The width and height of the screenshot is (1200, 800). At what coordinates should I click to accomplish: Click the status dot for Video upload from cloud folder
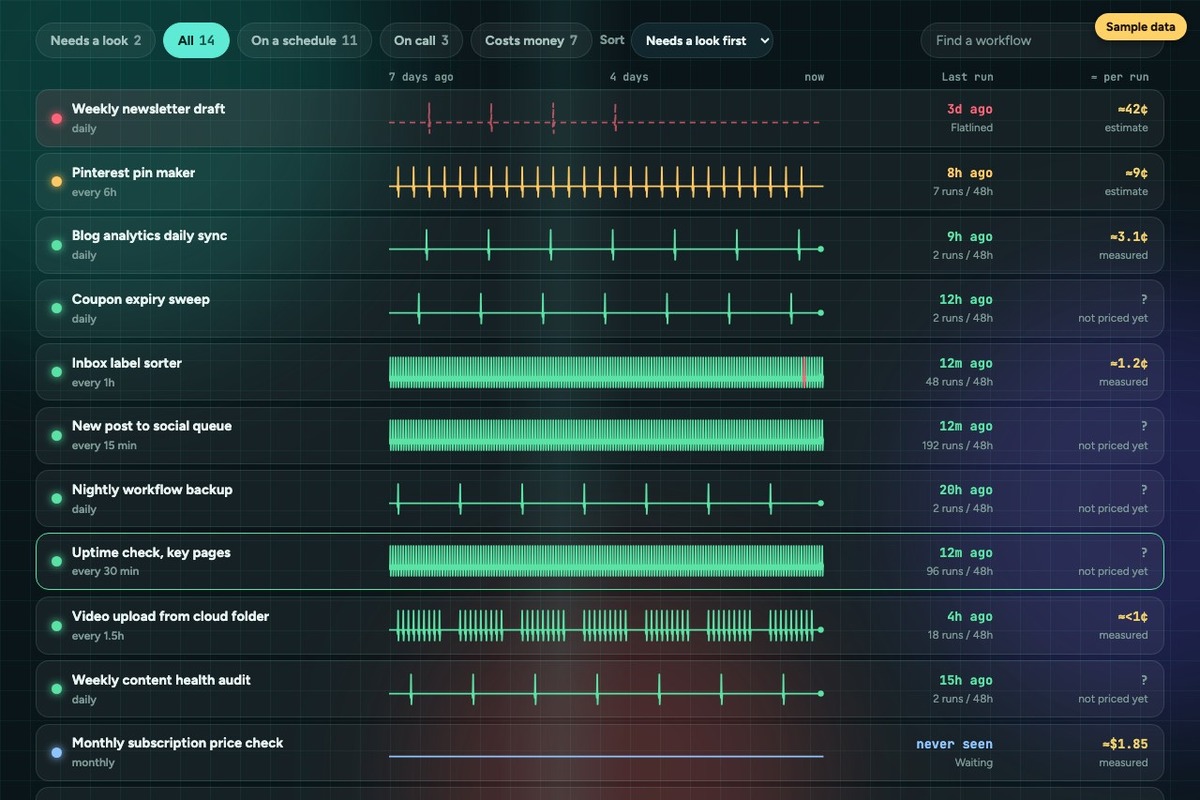[56, 626]
